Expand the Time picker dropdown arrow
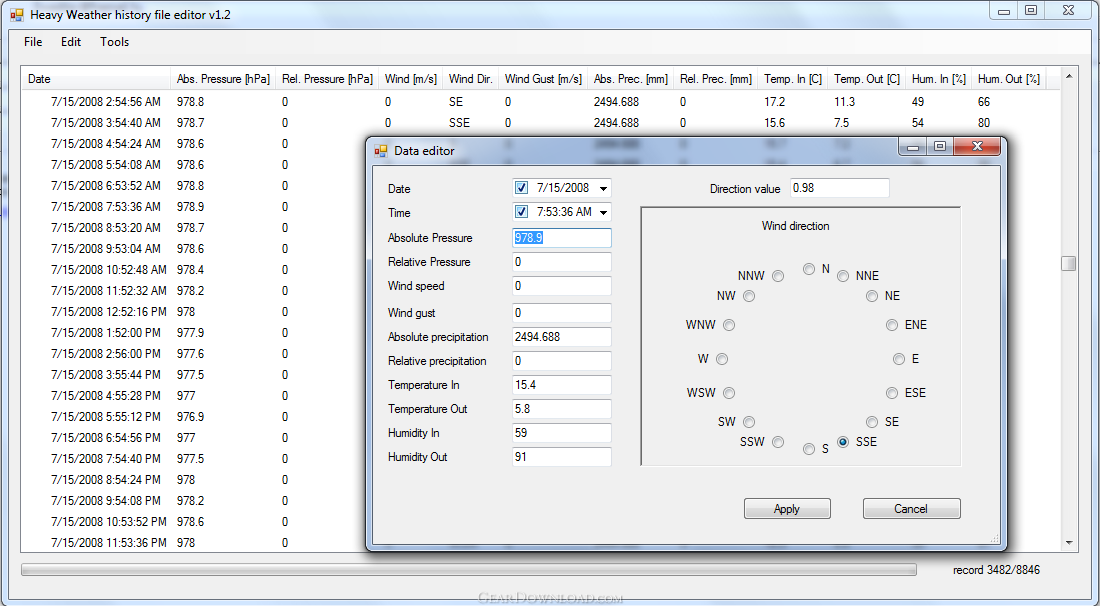 pyautogui.click(x=603, y=213)
